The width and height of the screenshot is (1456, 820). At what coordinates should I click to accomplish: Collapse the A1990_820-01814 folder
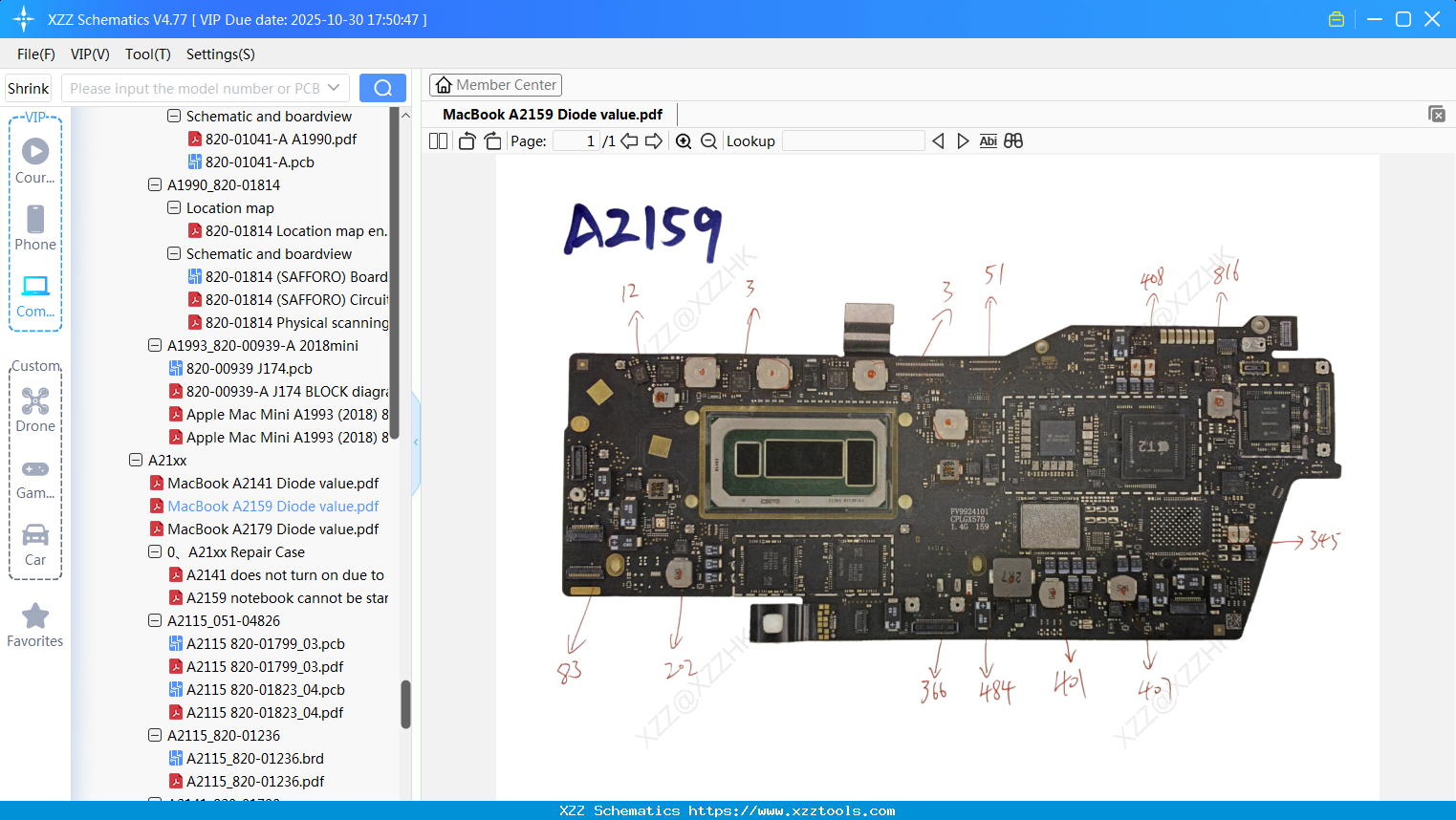click(x=155, y=185)
